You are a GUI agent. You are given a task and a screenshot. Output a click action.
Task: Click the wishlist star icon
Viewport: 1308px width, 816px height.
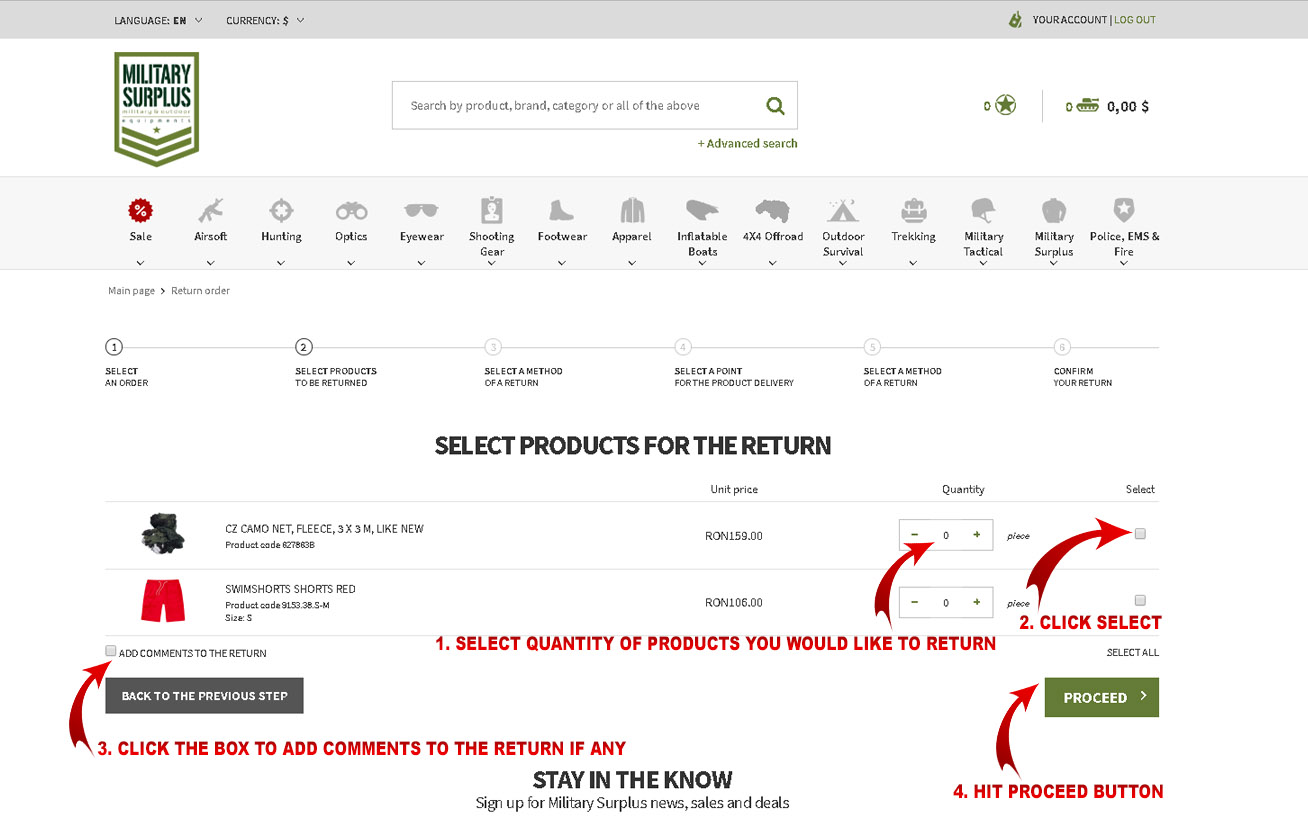[1005, 105]
